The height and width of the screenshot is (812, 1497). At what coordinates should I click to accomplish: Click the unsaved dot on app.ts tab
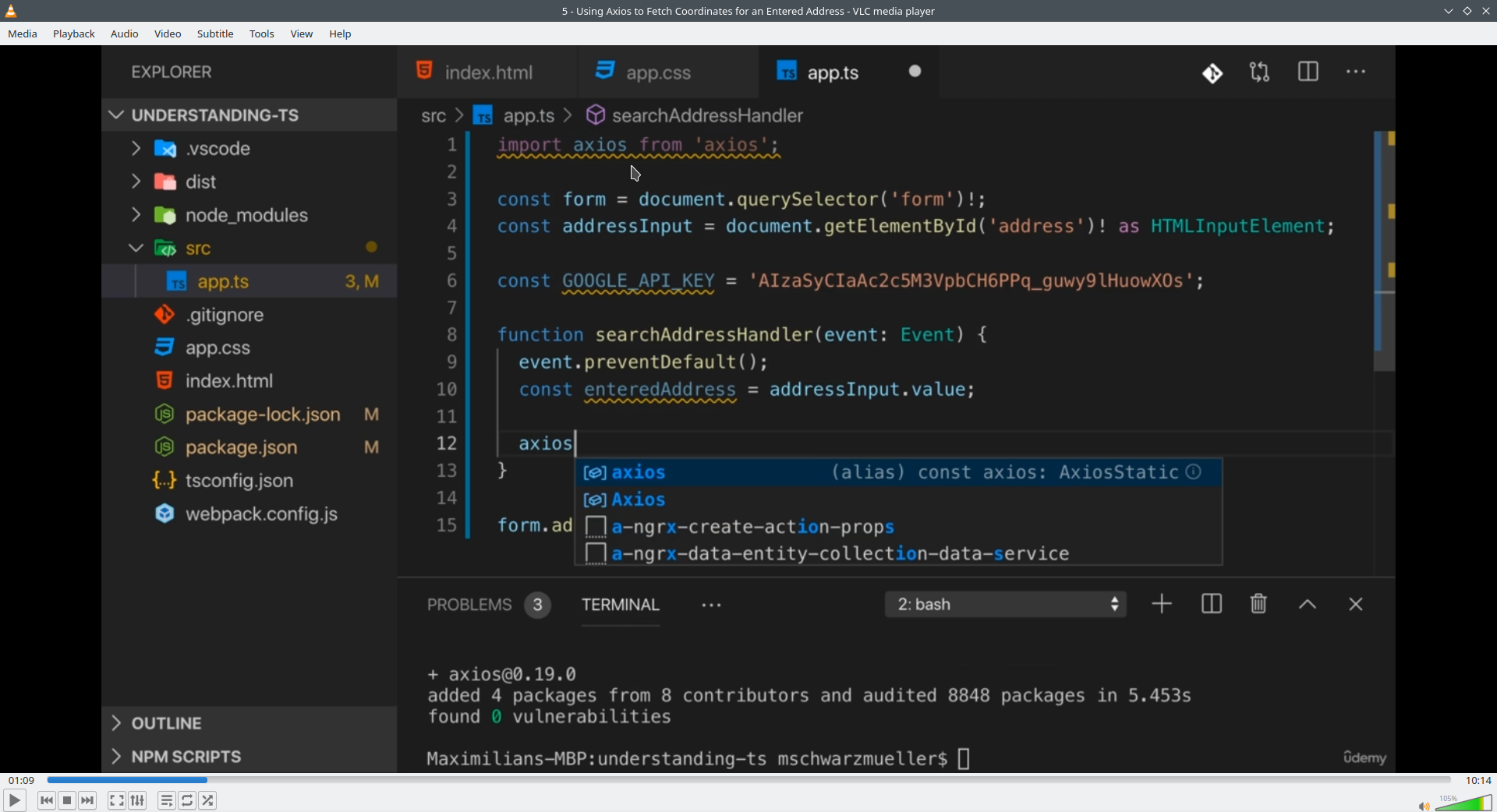[x=915, y=71]
